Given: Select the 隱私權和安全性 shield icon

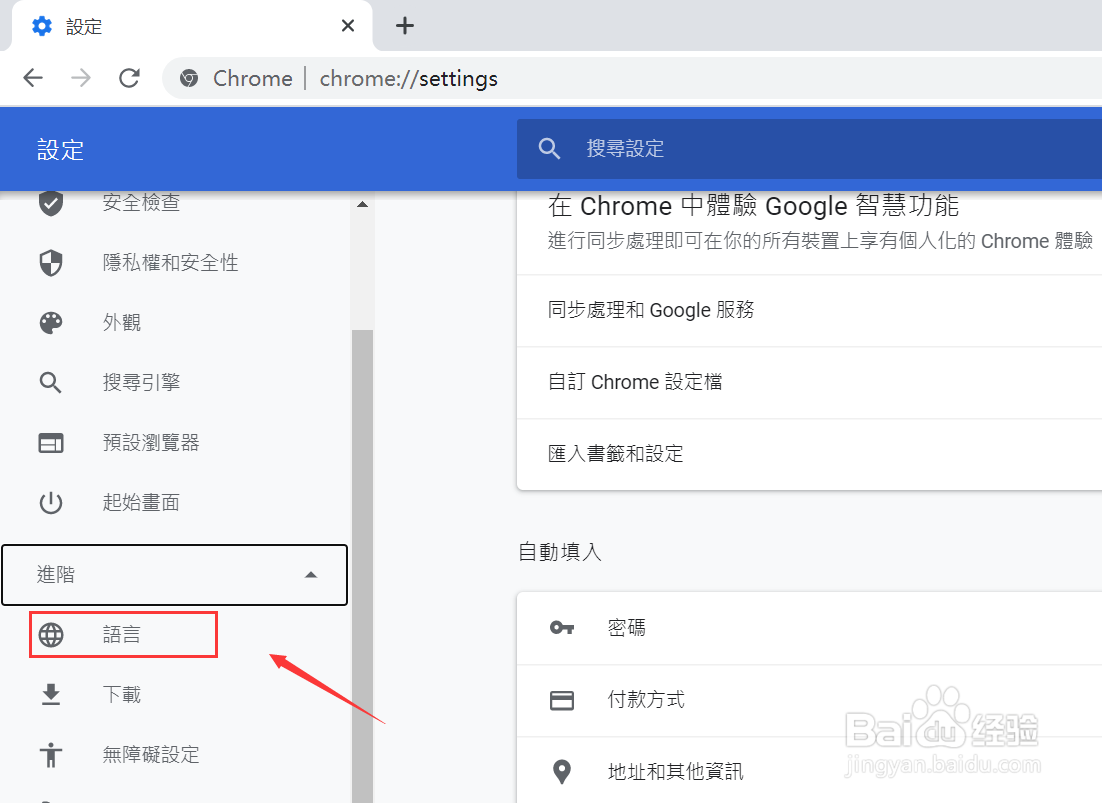Looking at the screenshot, I should (51, 262).
